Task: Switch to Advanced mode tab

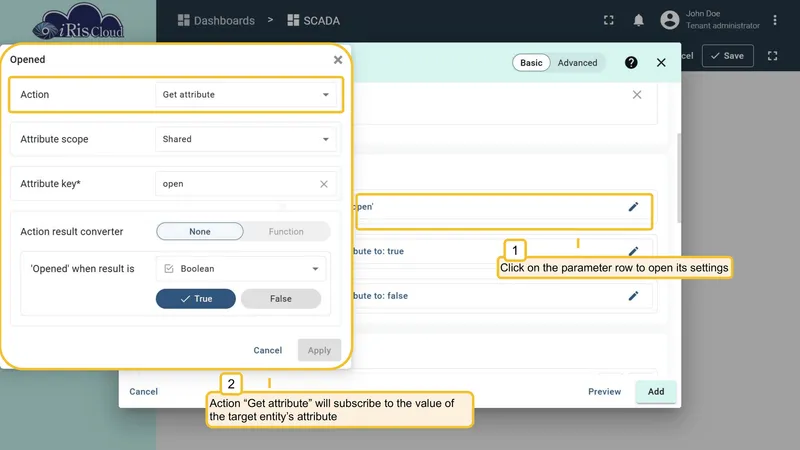Action: tap(577, 63)
